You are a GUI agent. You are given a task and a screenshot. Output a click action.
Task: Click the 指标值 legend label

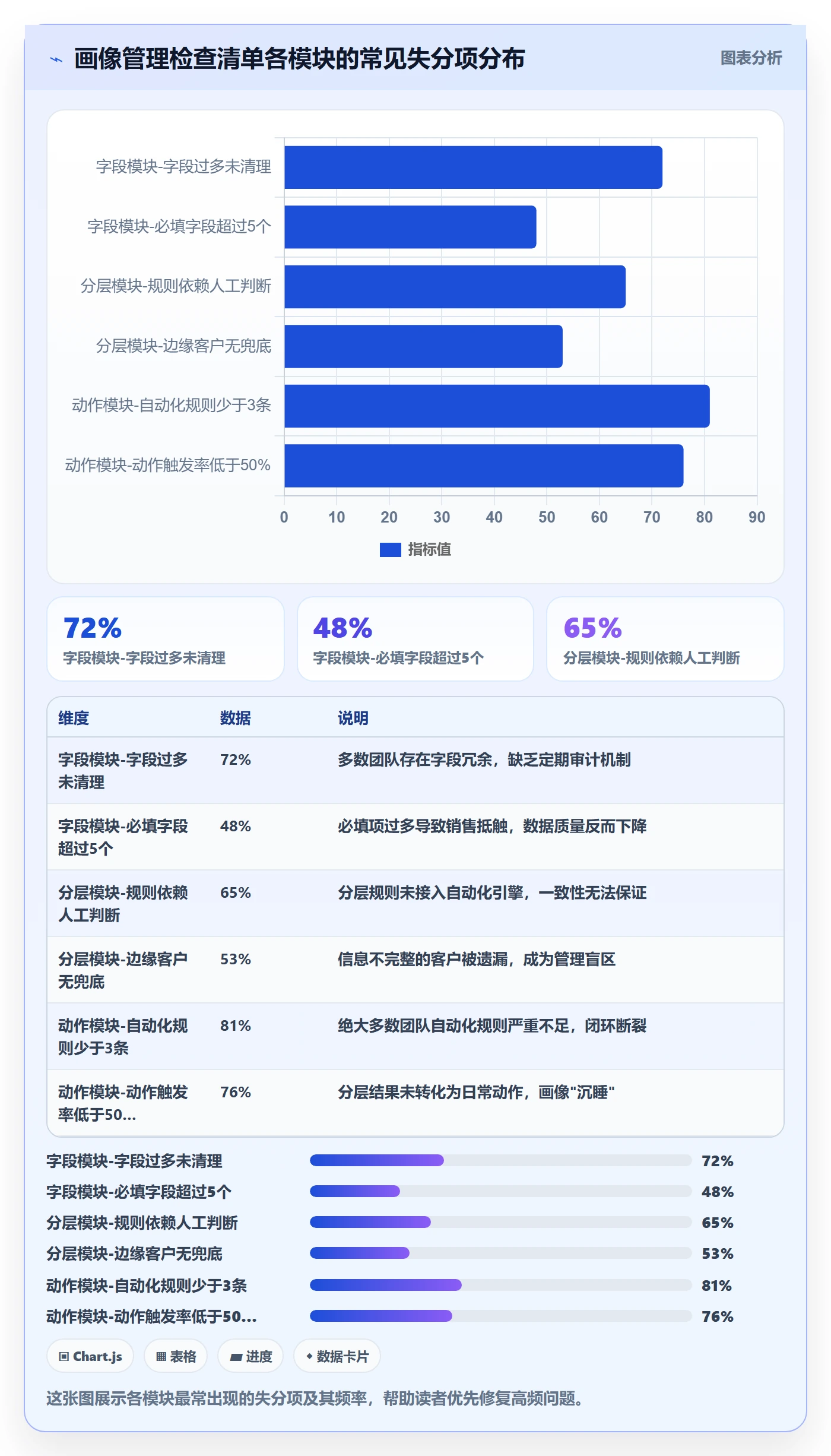429,550
